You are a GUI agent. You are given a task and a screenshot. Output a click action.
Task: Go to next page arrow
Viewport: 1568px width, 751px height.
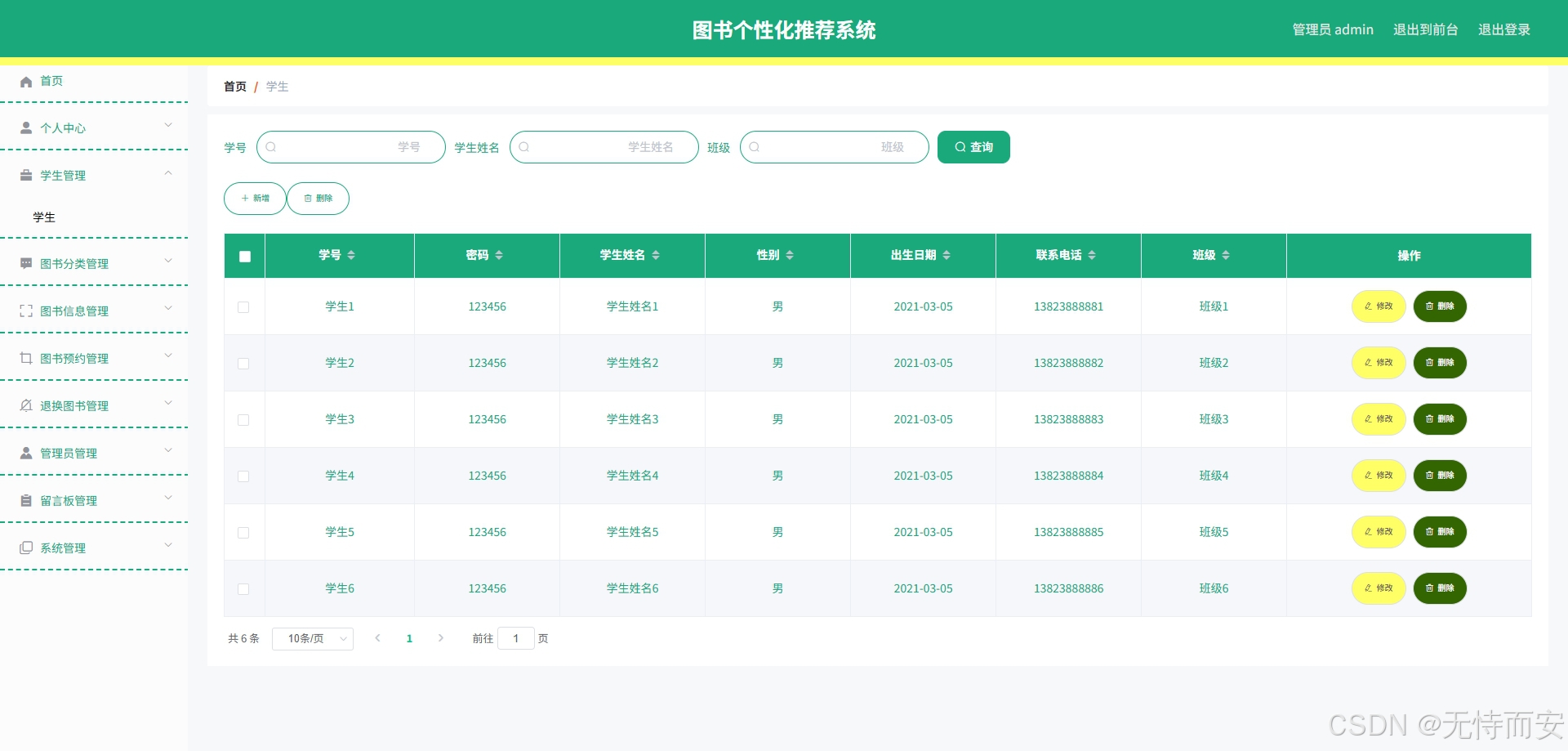pyautogui.click(x=441, y=638)
